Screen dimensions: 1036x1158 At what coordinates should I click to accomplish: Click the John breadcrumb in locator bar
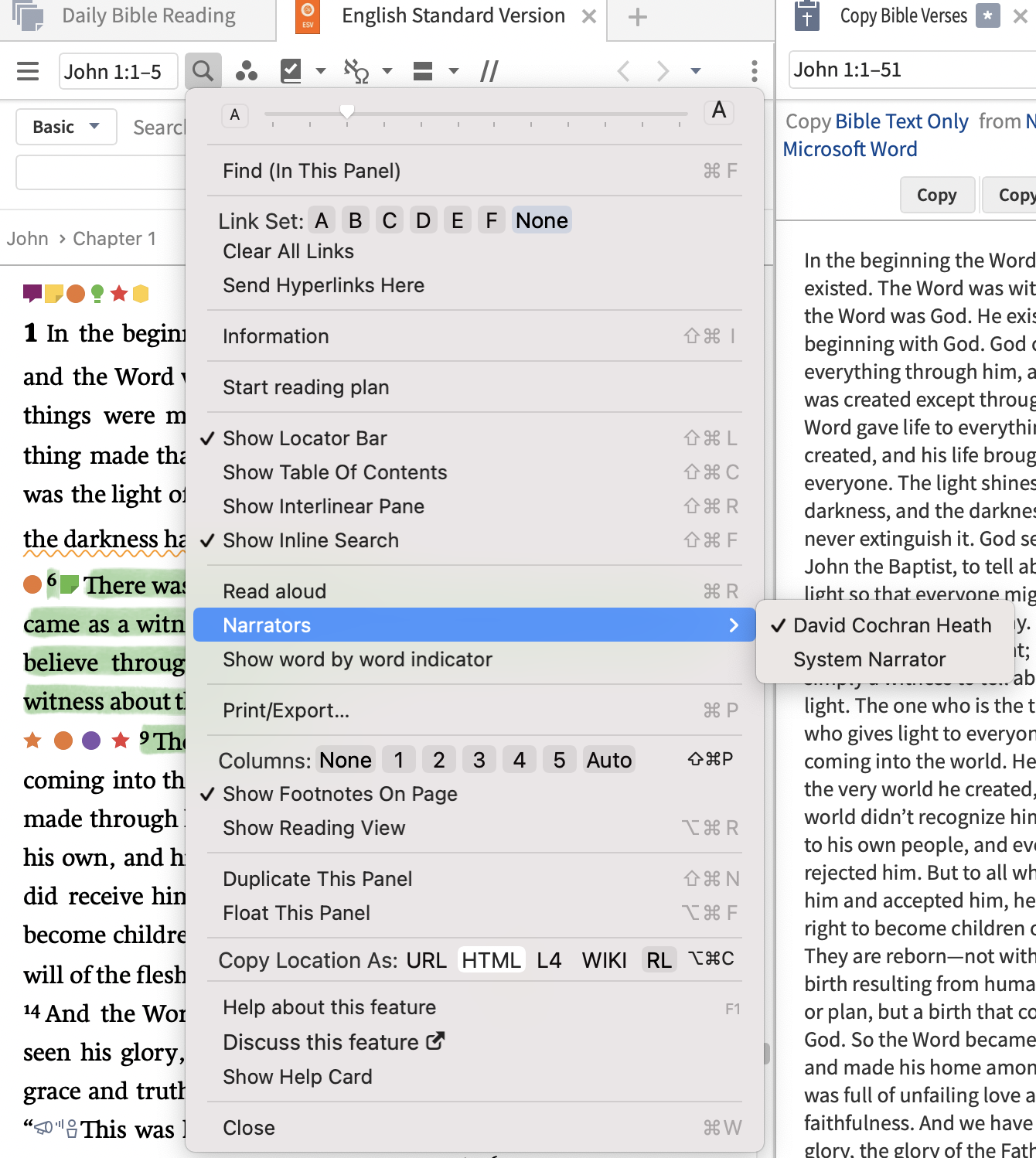point(28,239)
